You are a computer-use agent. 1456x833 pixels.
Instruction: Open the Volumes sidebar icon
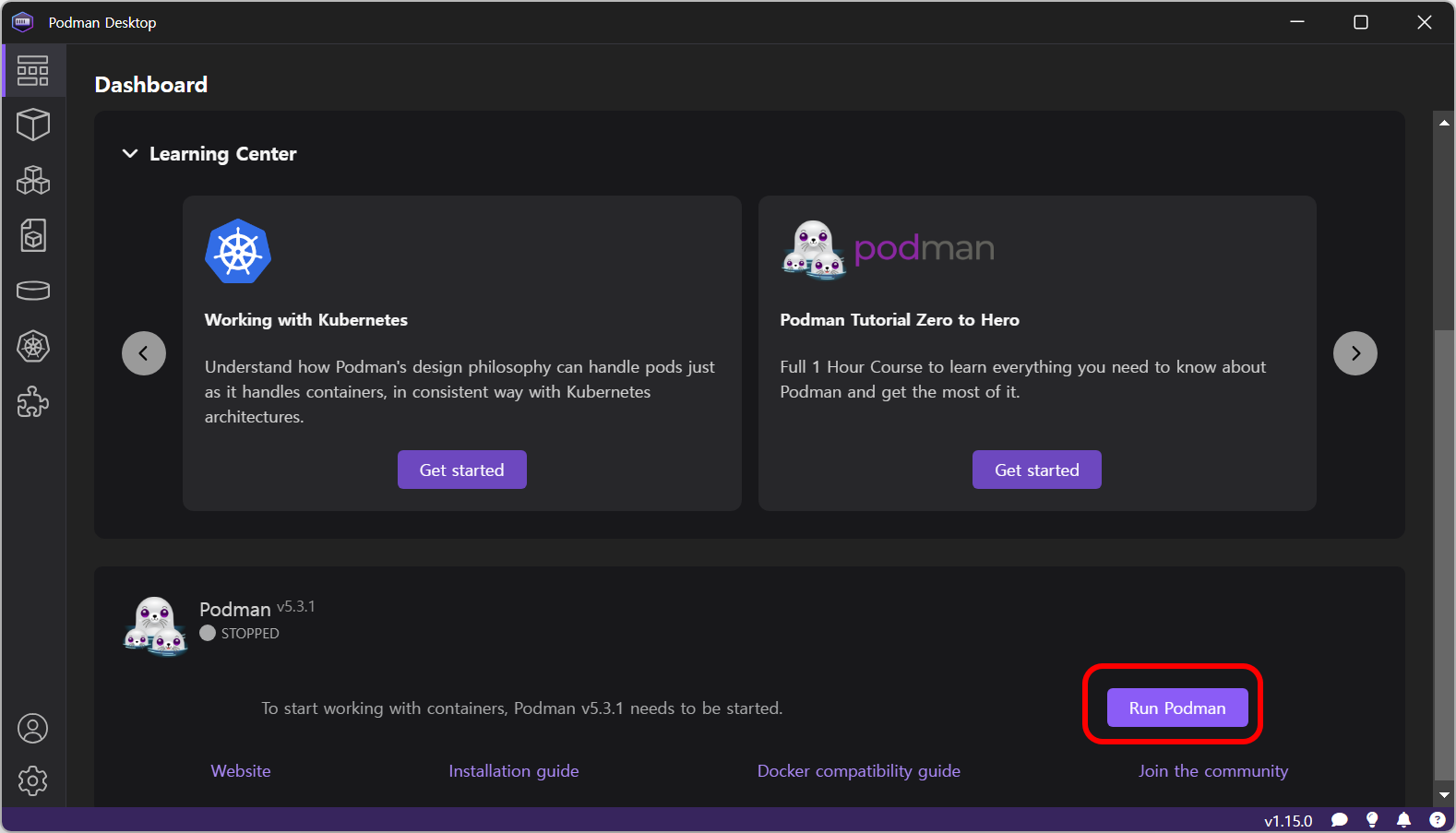[33, 291]
